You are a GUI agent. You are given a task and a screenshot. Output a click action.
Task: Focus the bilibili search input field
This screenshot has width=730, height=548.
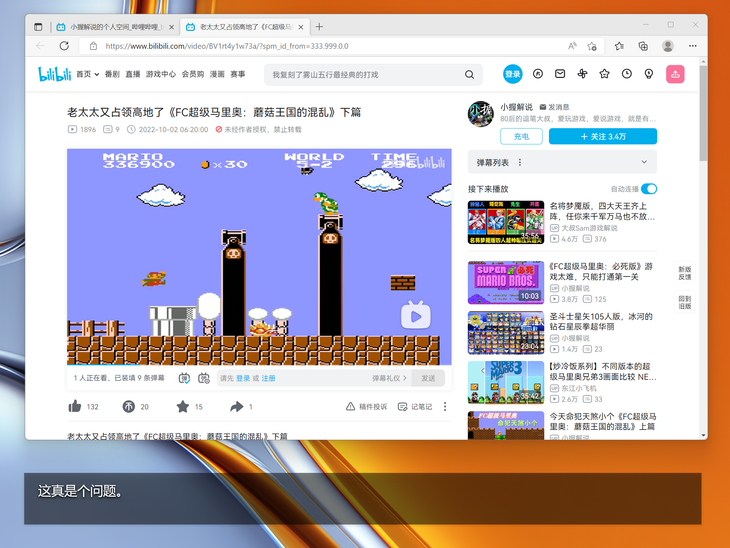coord(365,74)
